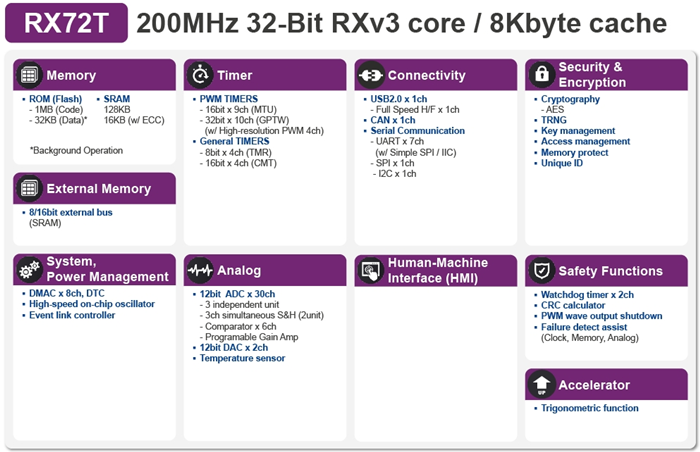Screen dimensions: 700x452
Task: Click Access management entry
Action: 585,142
